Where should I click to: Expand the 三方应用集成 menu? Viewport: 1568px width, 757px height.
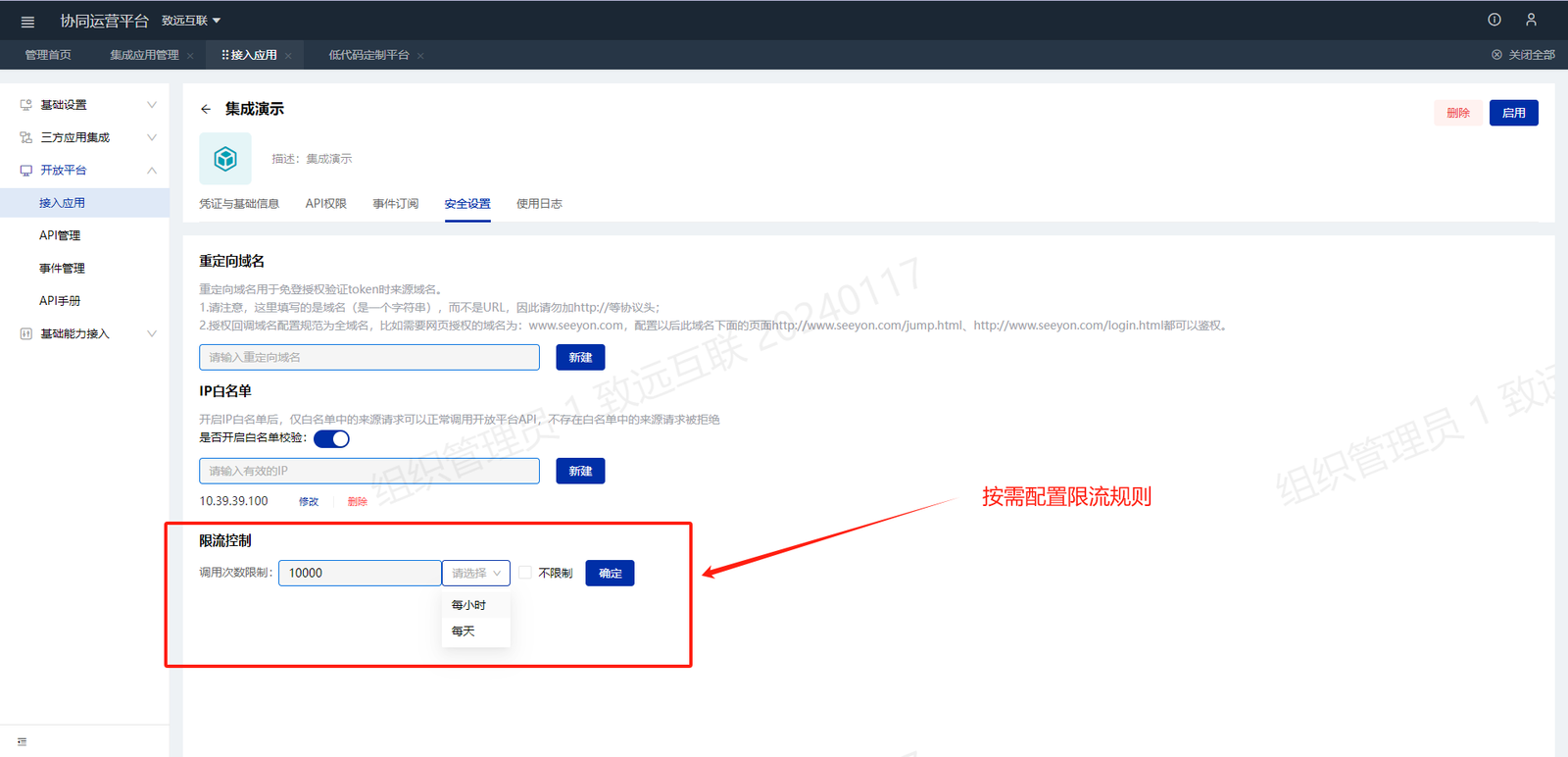(x=152, y=137)
